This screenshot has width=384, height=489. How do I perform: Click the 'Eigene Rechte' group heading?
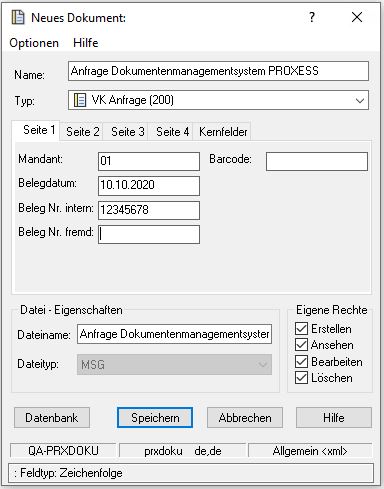click(332, 310)
